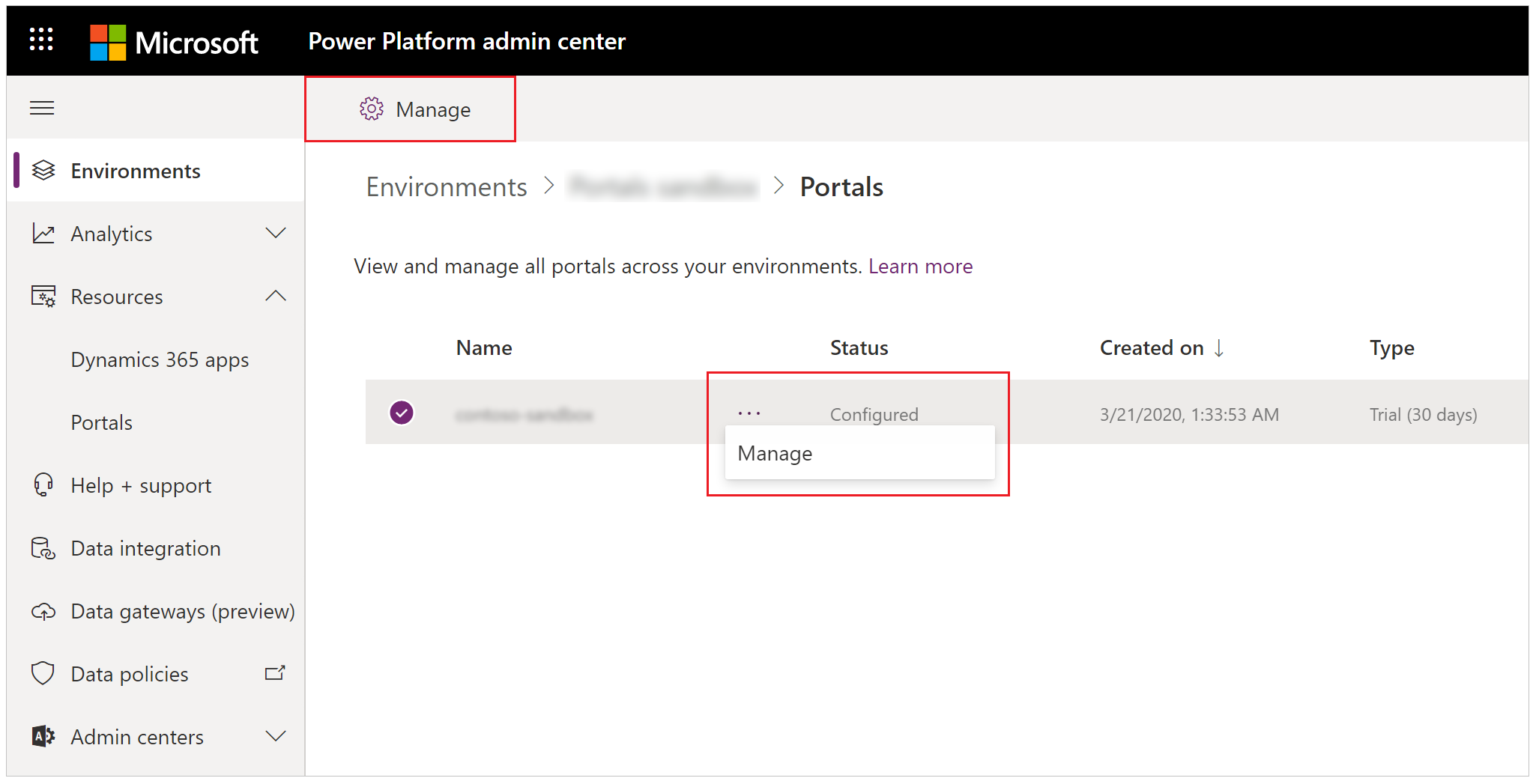This screenshot has width=1536, height=784.
Task: Click the Admin centers icon
Action: coord(43,737)
